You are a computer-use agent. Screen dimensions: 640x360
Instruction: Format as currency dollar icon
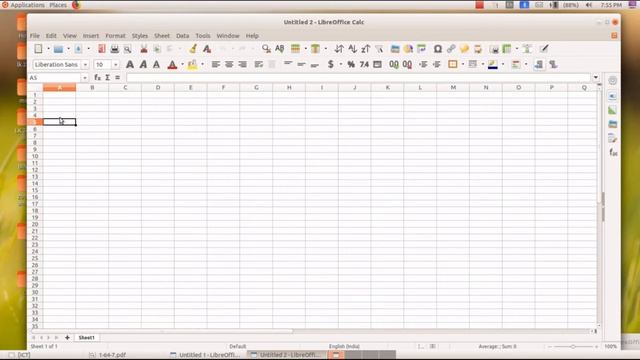pyautogui.click(x=331, y=64)
